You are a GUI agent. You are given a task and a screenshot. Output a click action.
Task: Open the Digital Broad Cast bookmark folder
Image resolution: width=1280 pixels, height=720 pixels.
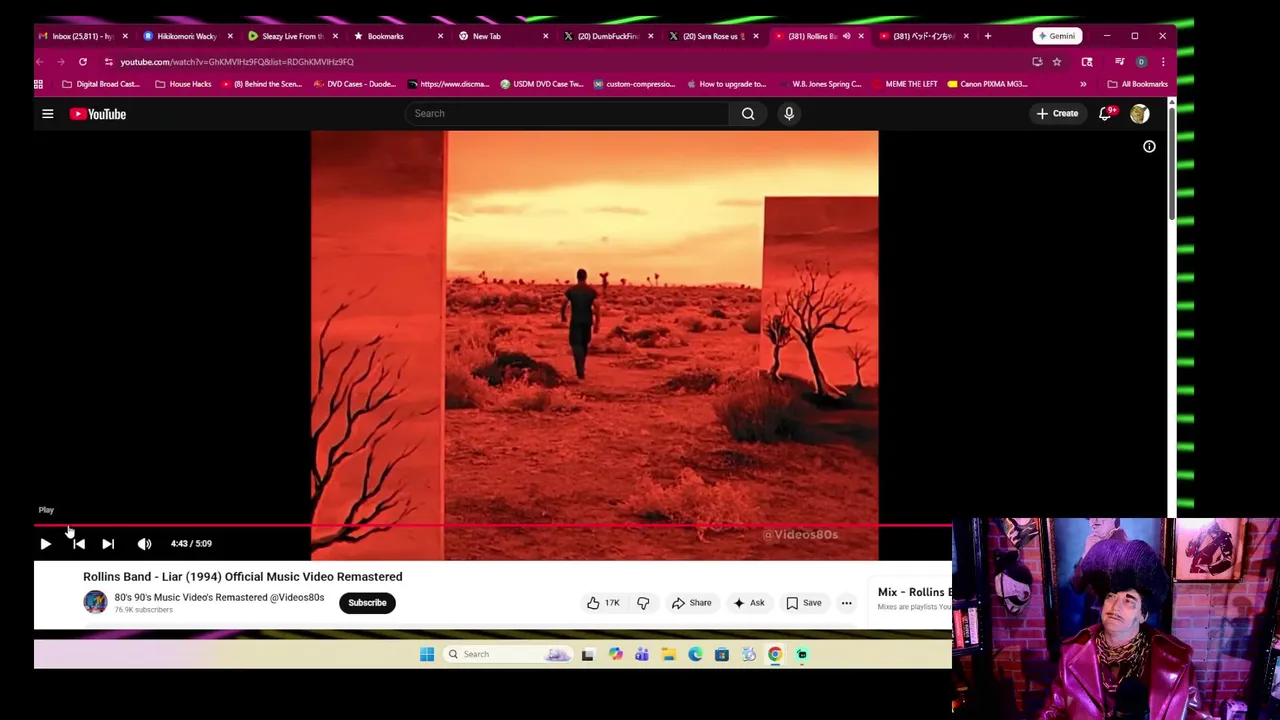click(100, 84)
